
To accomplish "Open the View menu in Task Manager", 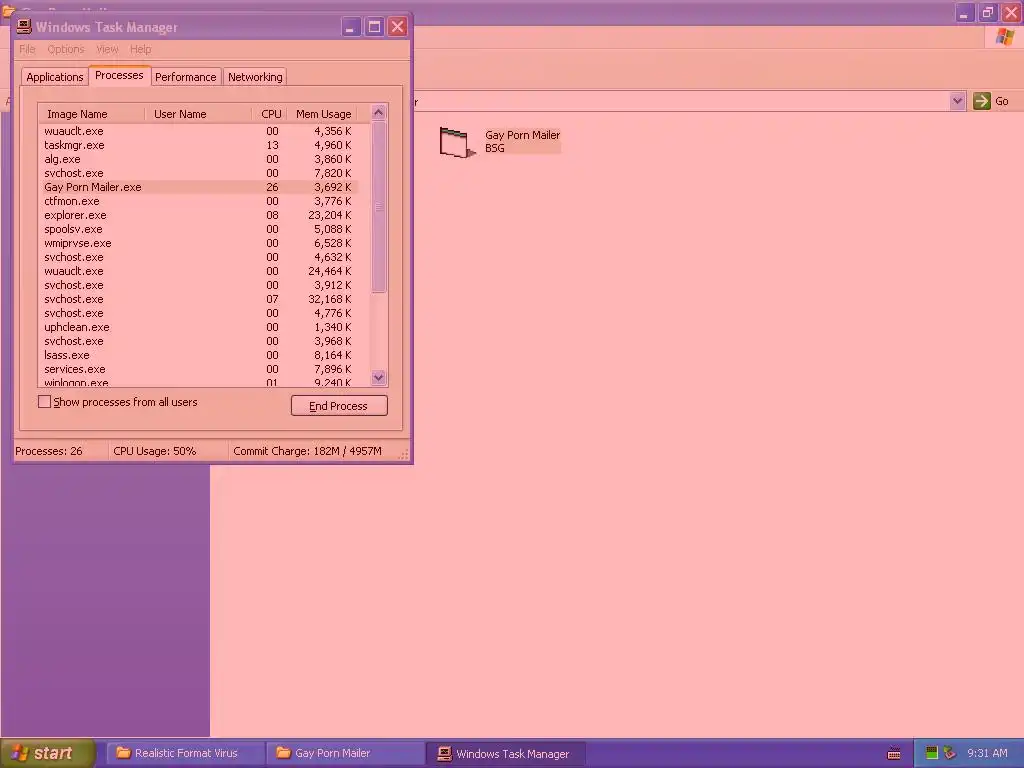I will tap(107, 49).
